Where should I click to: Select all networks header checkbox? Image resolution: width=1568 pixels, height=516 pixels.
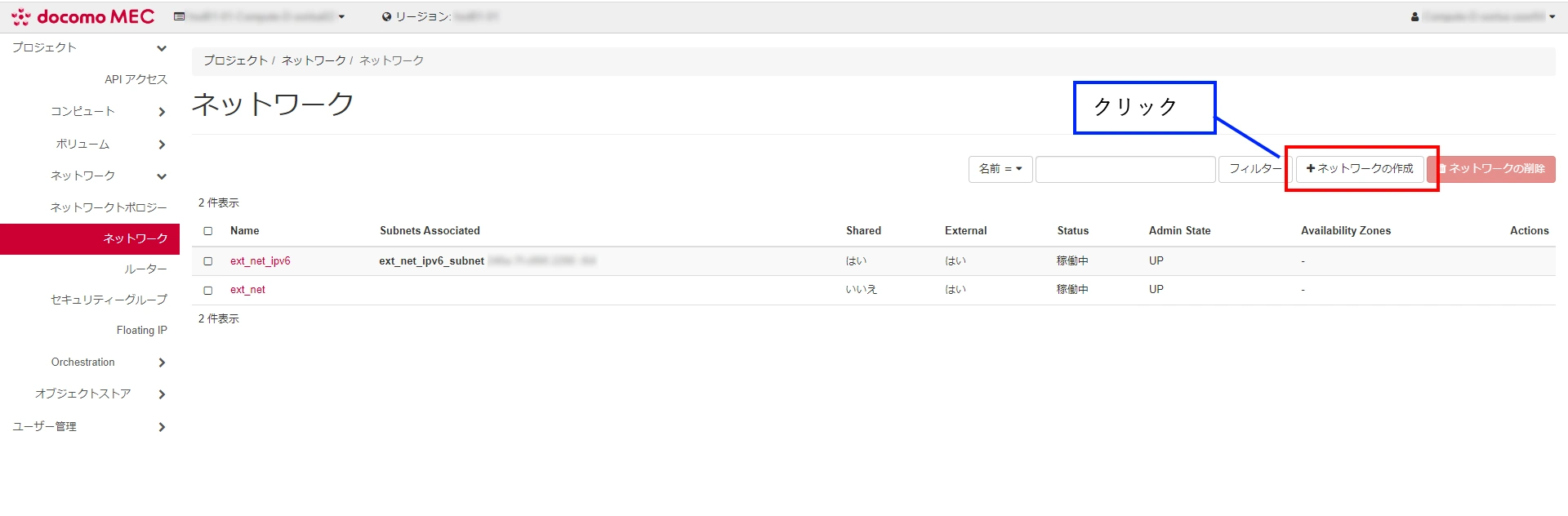[208, 231]
